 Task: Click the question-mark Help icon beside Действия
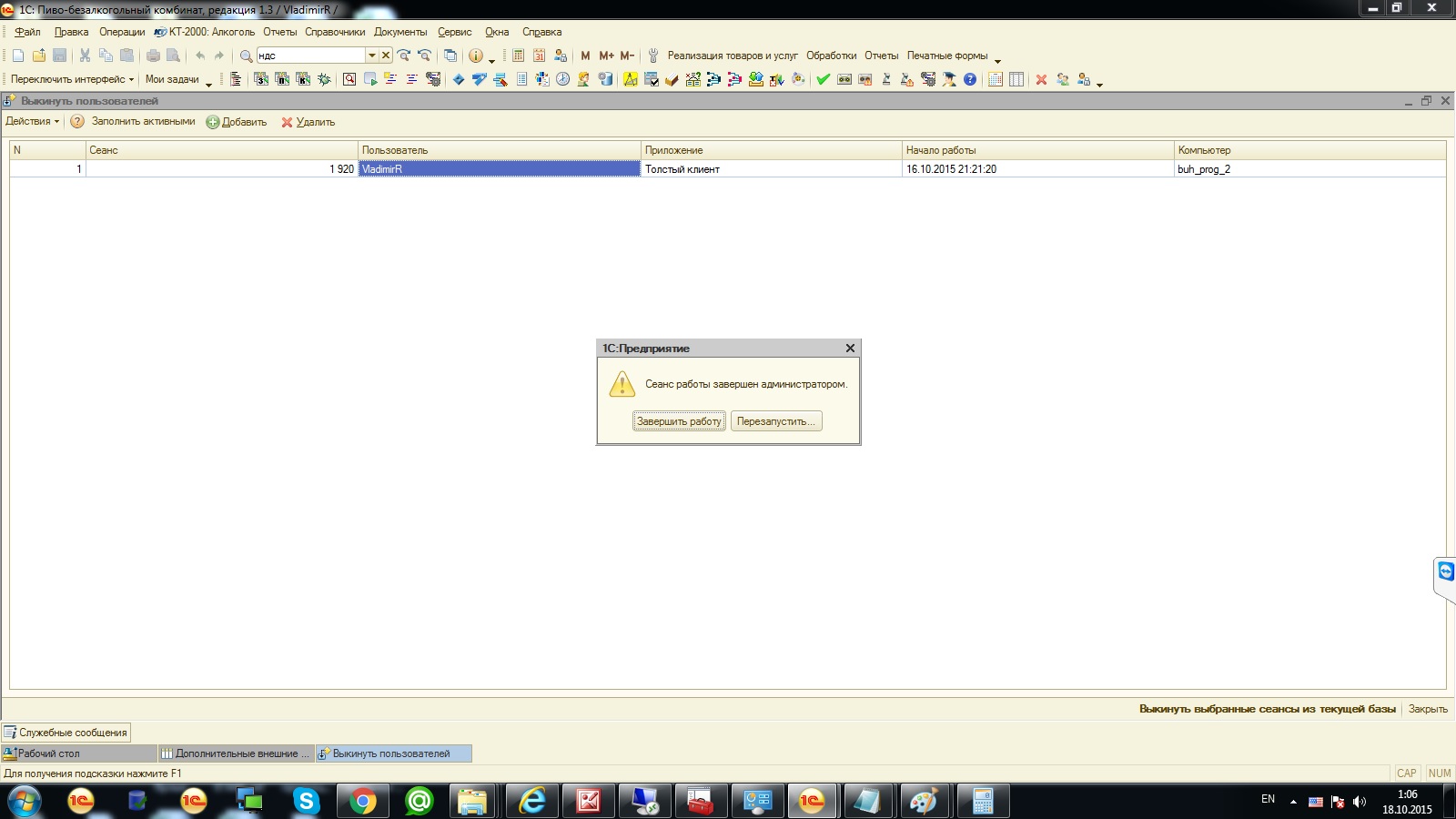pos(77,122)
